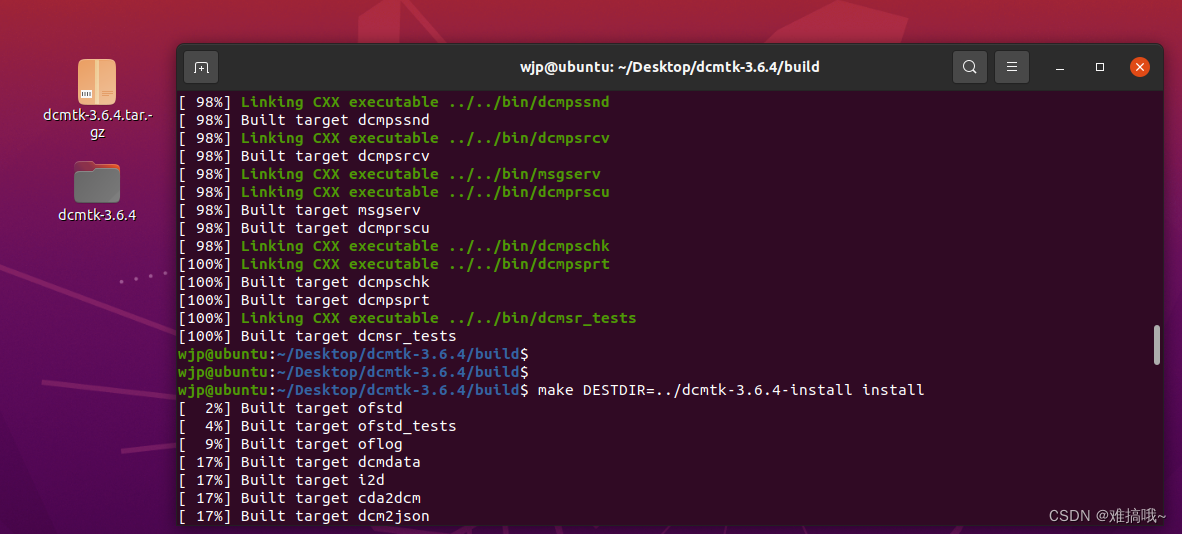
Task: Click the line 'Built target dcmpssnd'
Action: [x=304, y=120]
